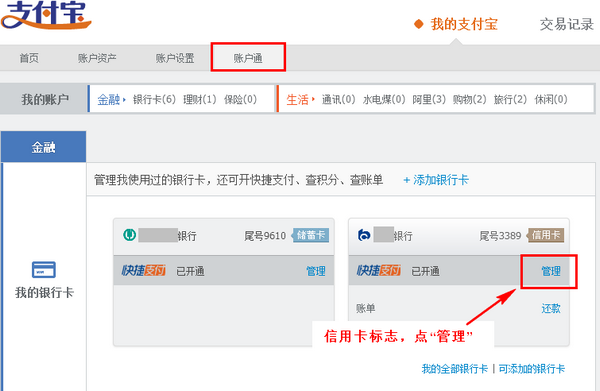The image size is (600, 391).
Task: Select the 金融 category link
Action: coord(109,99)
